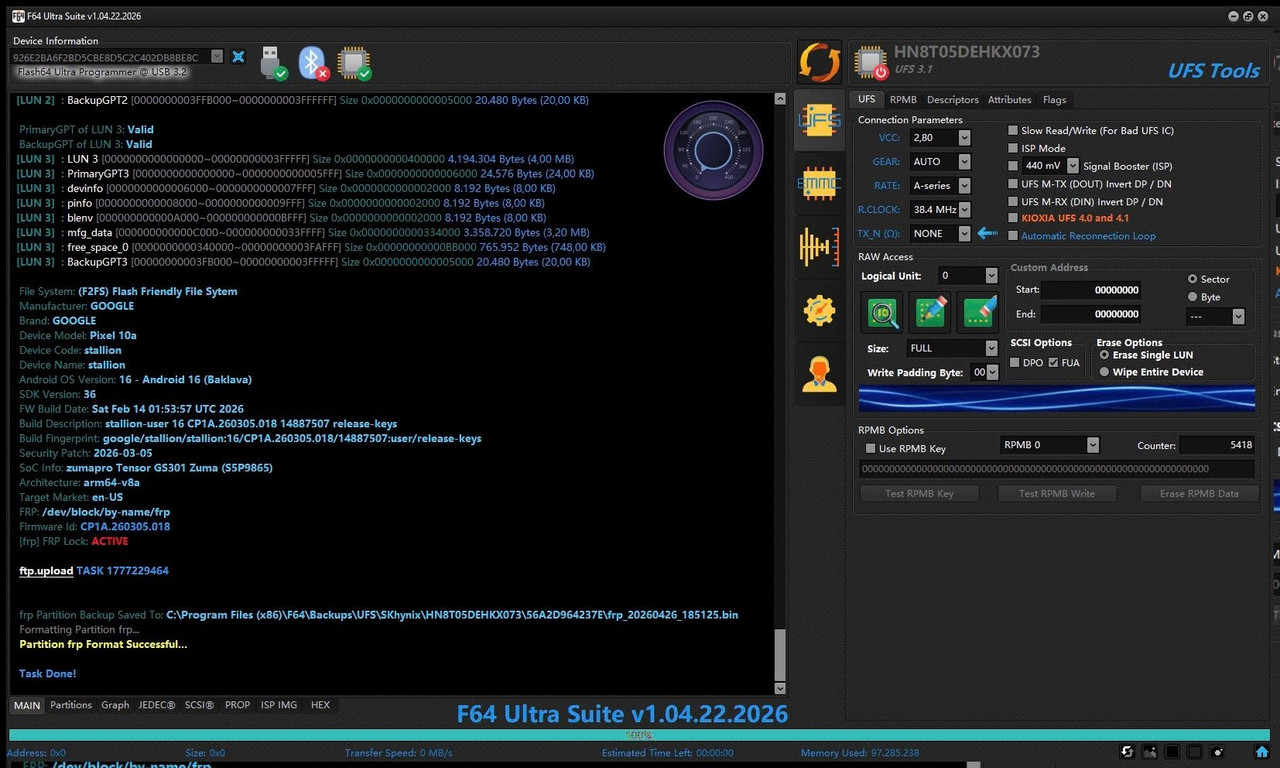Click the blue X icon beside the device ID
Screen dimensions: 1280x768
click(x=238, y=57)
